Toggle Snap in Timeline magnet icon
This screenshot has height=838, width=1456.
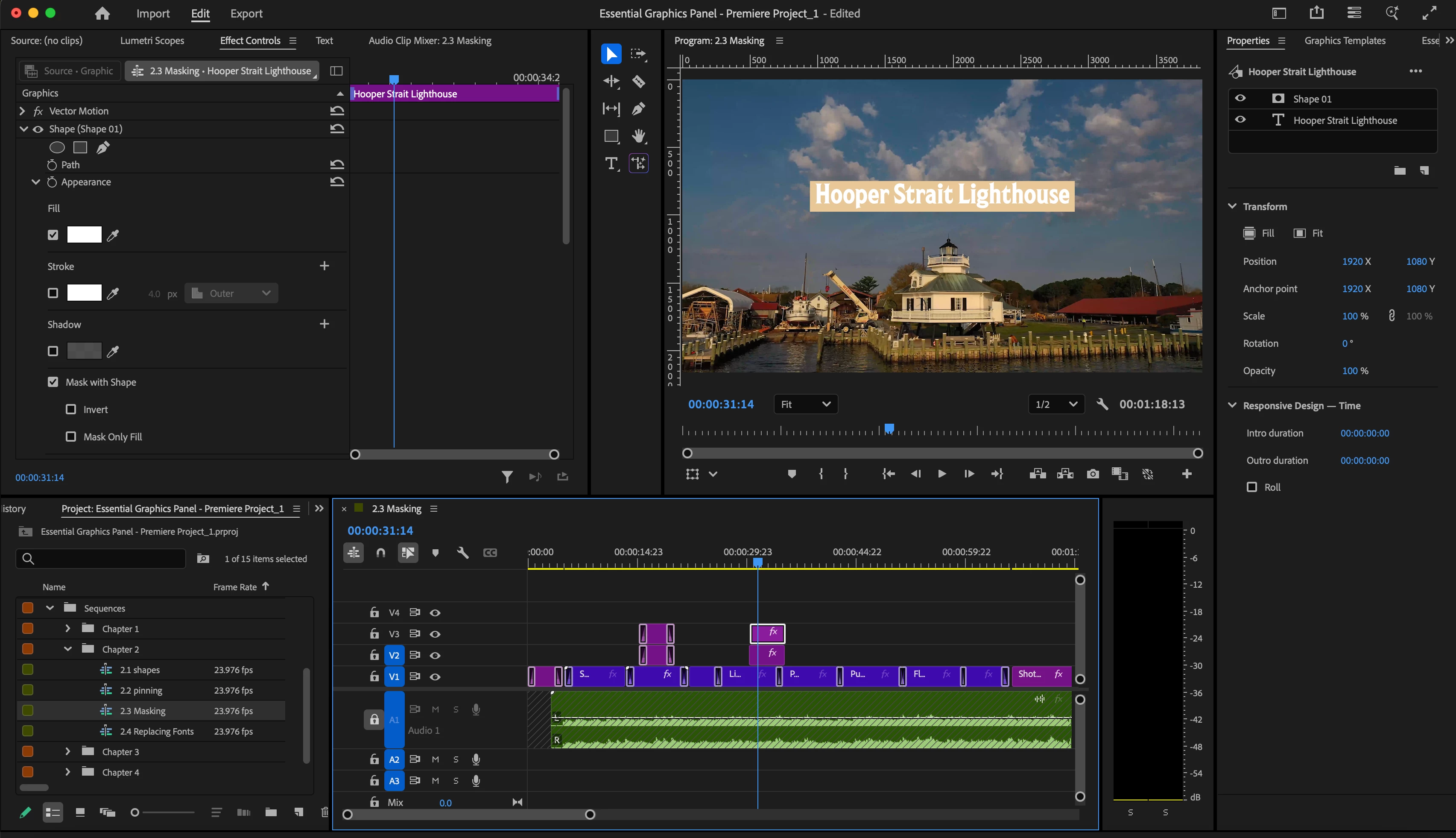click(x=380, y=553)
